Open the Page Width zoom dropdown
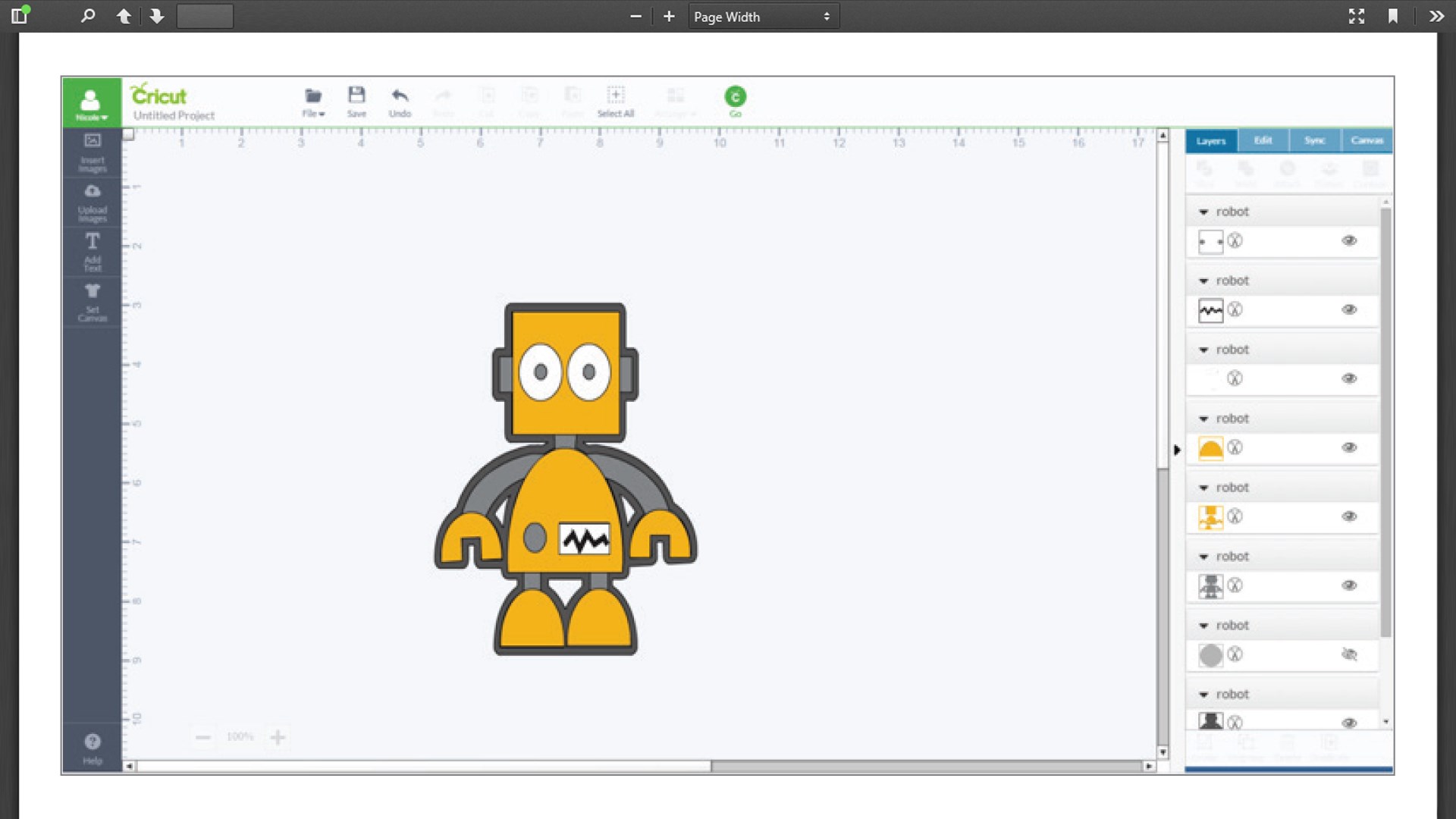1456x819 pixels. [x=763, y=17]
